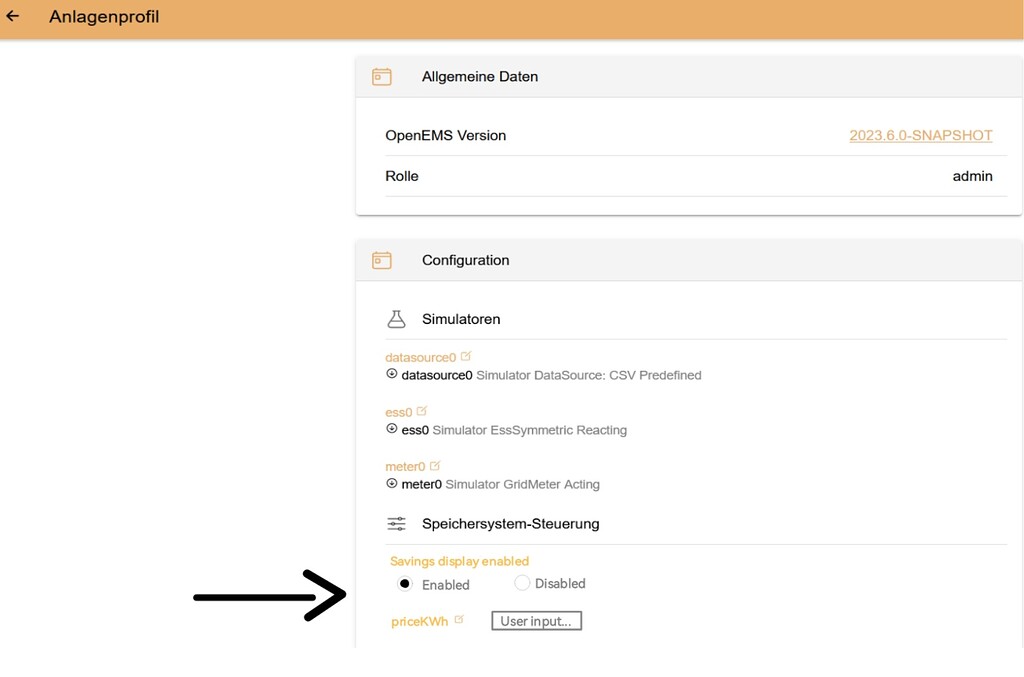The width and height of the screenshot is (1024, 677).
Task: Click the edit icon beside ess0
Action: (x=423, y=409)
